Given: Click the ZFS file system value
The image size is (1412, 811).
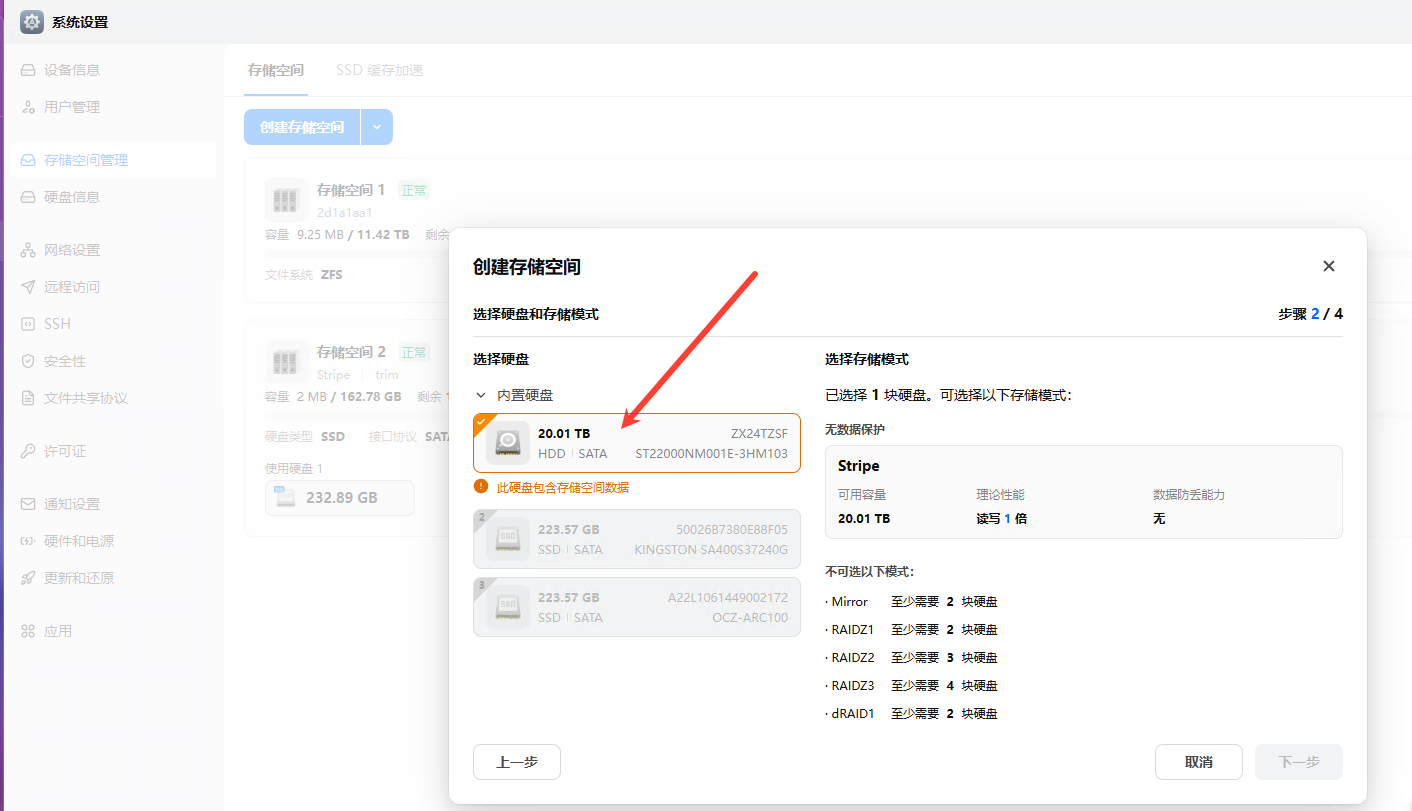Looking at the screenshot, I should [x=332, y=274].
